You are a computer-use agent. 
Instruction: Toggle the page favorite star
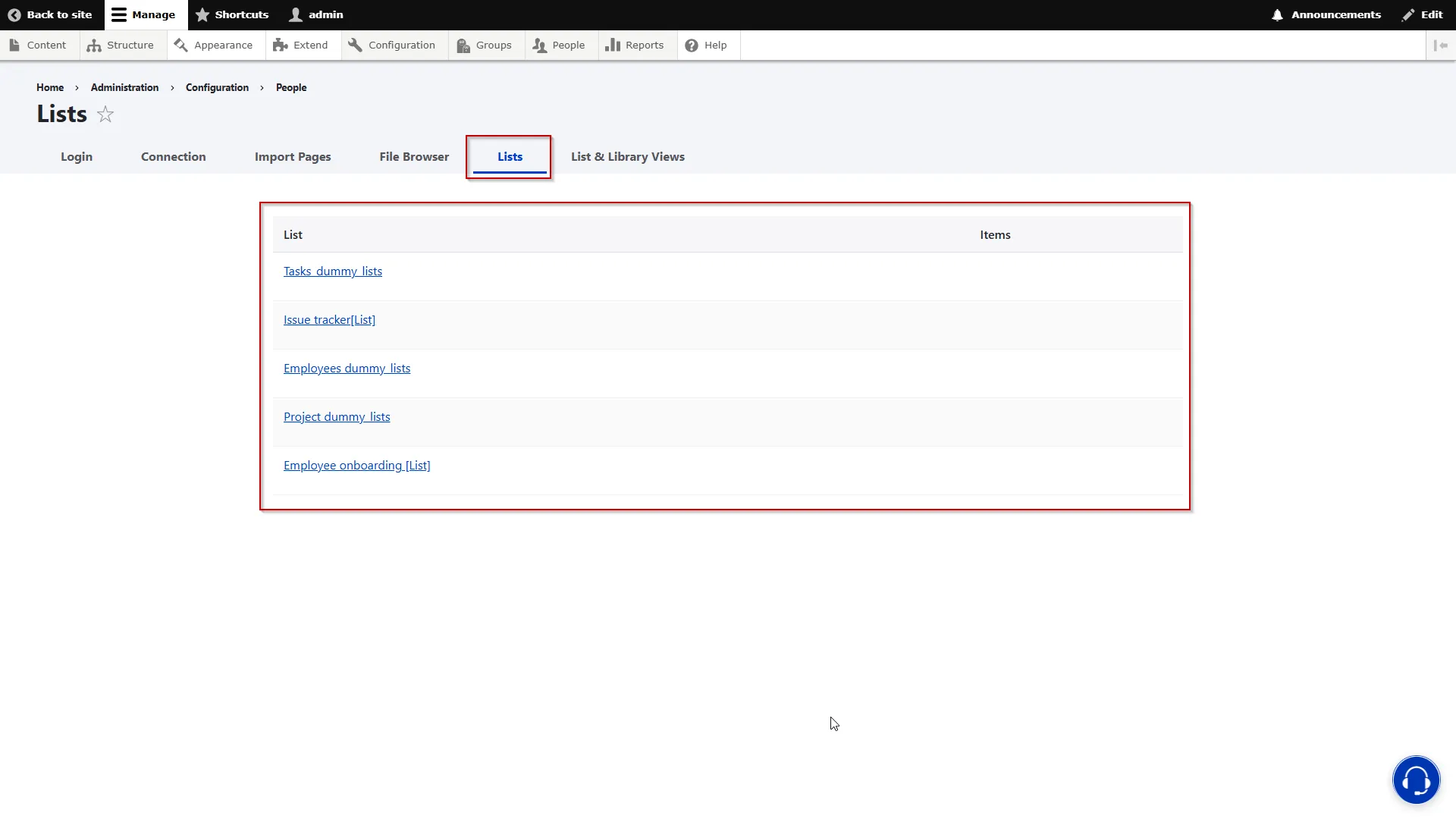(x=105, y=114)
